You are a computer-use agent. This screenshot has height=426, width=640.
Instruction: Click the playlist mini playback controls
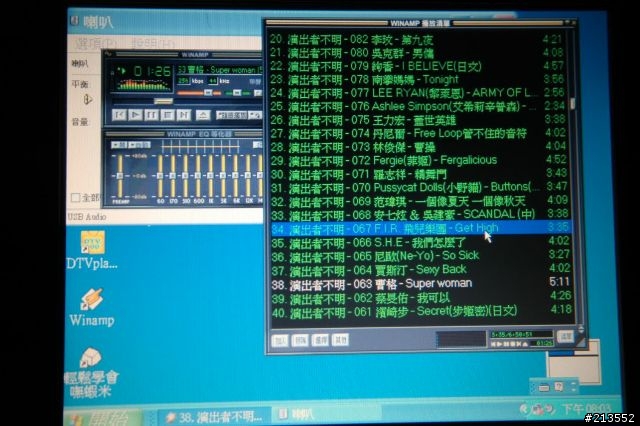click(x=509, y=344)
